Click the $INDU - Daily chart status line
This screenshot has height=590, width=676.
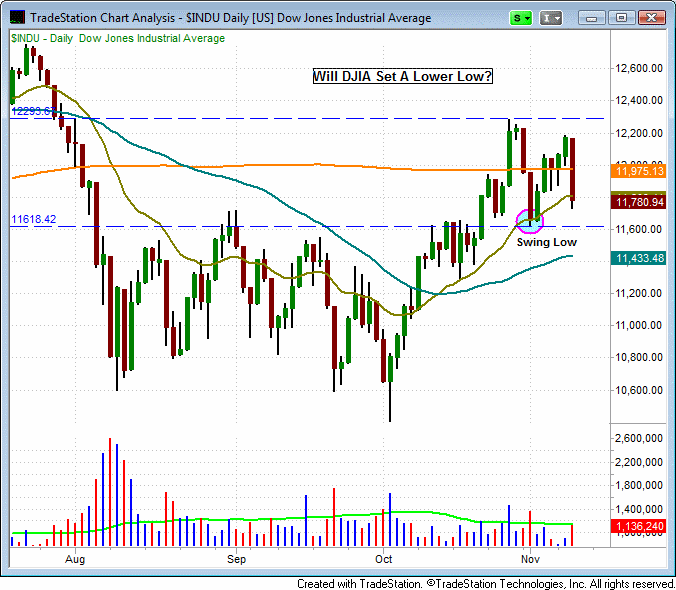click(118, 38)
